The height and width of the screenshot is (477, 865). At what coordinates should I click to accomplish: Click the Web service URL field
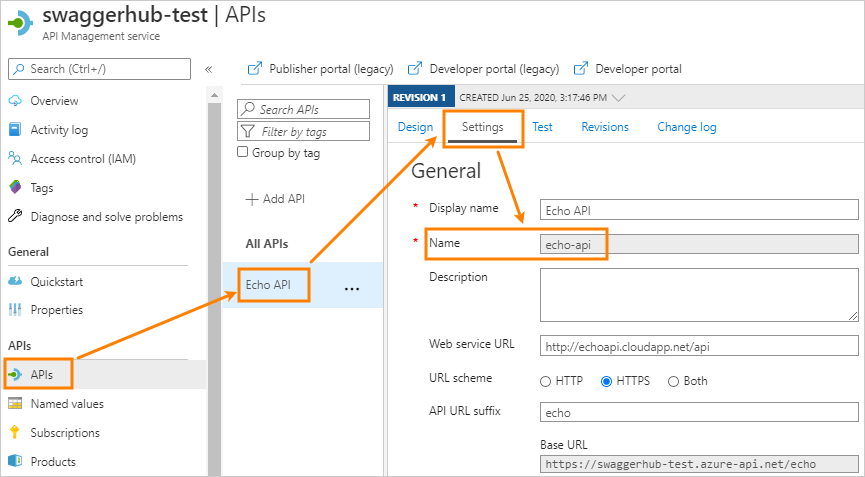pyautogui.click(x=698, y=346)
